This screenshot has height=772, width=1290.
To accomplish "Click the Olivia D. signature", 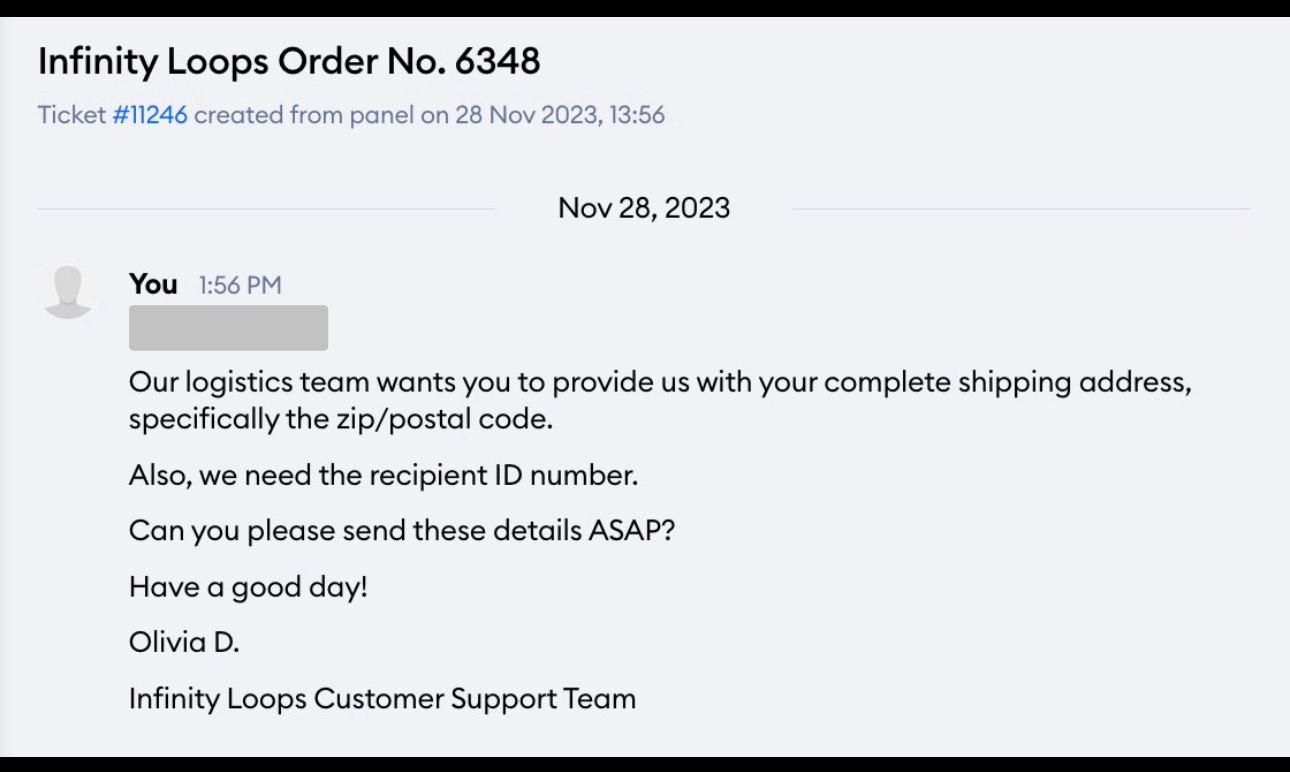I will click(184, 642).
